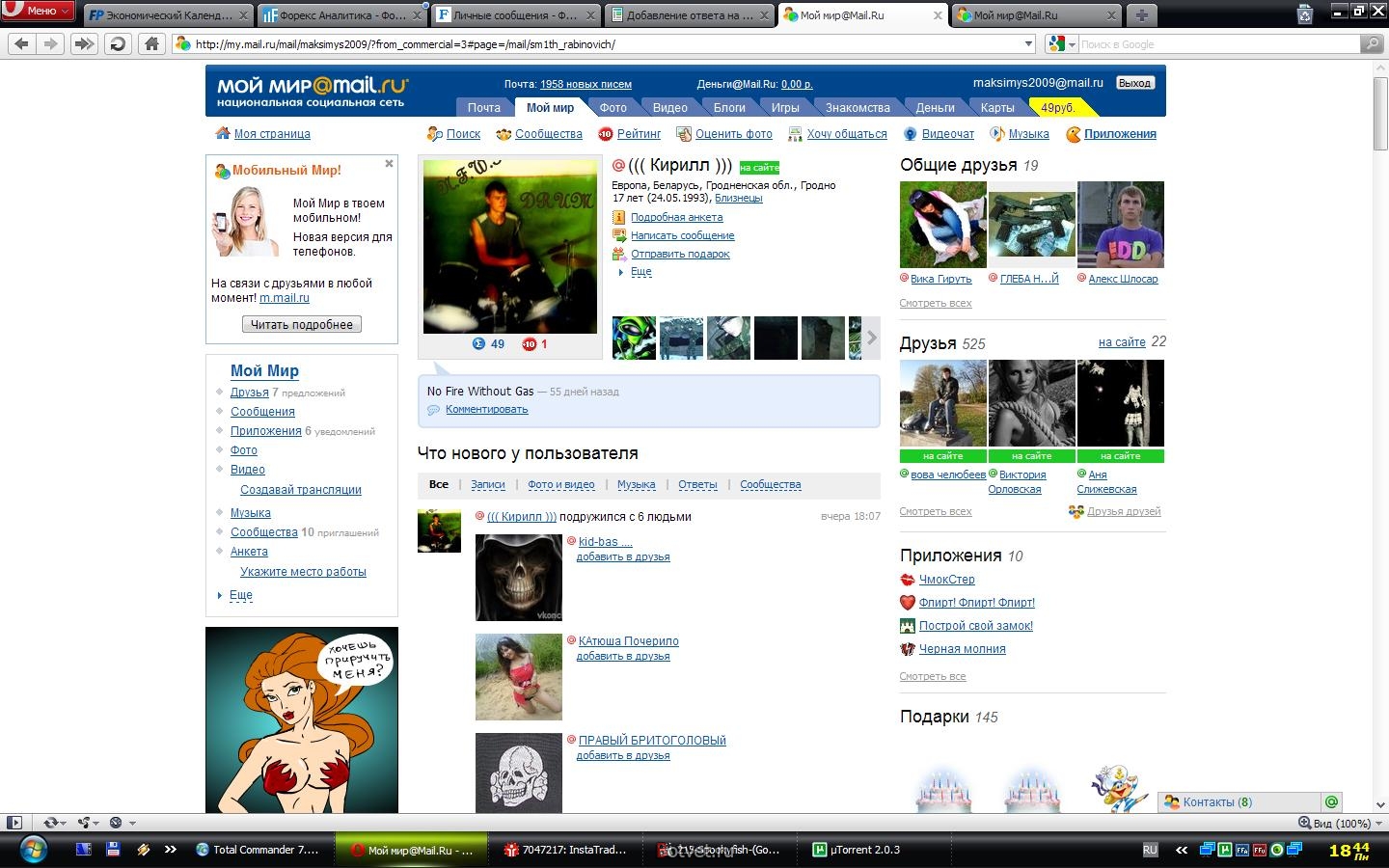Open new browser tab with plus button
Image resolution: width=1389 pixels, height=868 pixels.
tap(1141, 14)
